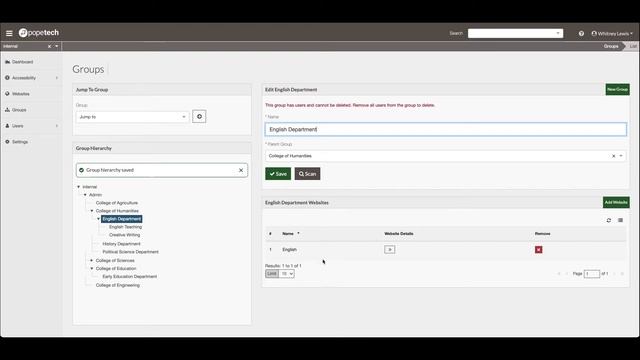
Task: Collapse the College of Education node
Action: tap(92, 268)
